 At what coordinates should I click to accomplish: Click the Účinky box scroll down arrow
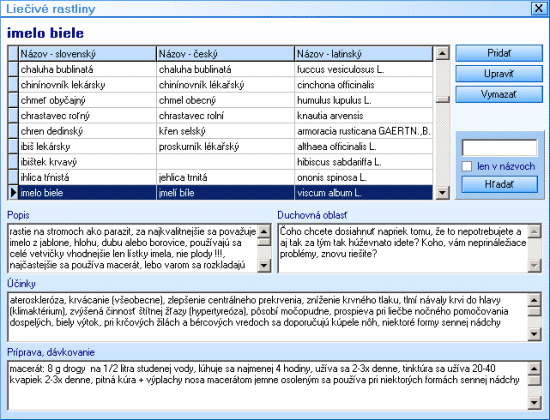[x=534, y=334]
